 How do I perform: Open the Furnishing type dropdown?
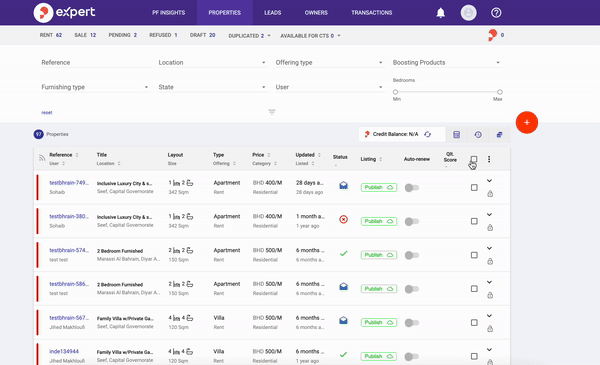coord(95,87)
